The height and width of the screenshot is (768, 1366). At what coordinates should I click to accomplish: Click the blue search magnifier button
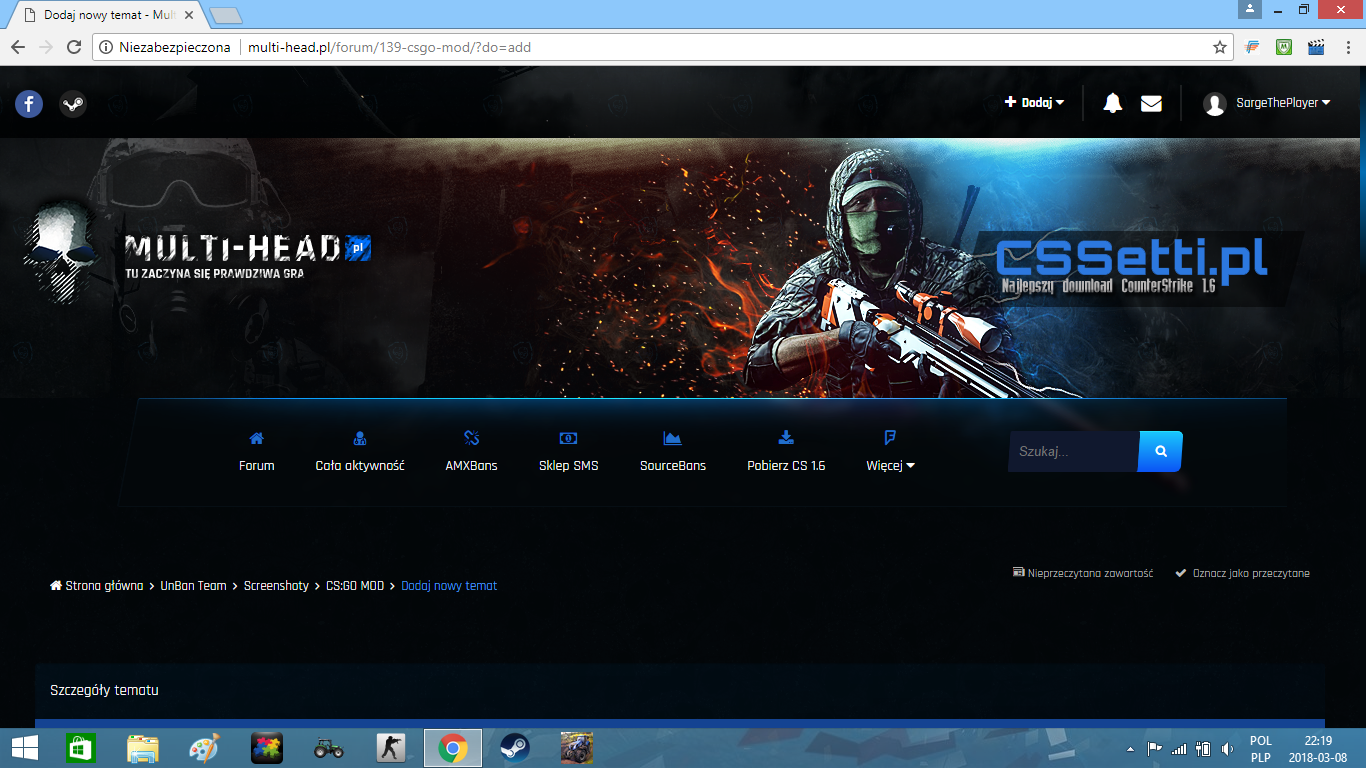click(1160, 452)
